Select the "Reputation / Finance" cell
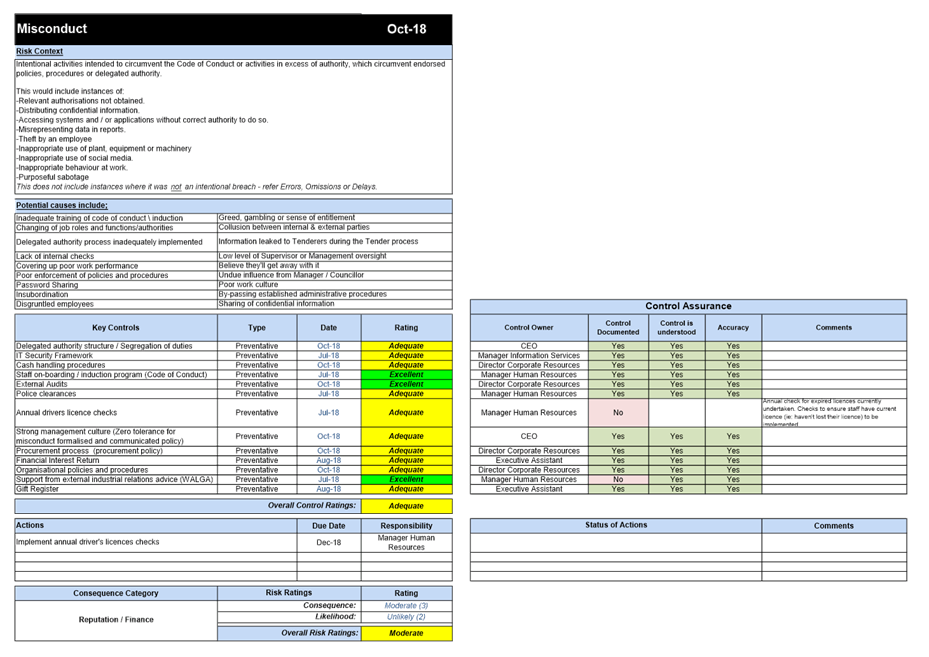929x657 pixels. 116,620
